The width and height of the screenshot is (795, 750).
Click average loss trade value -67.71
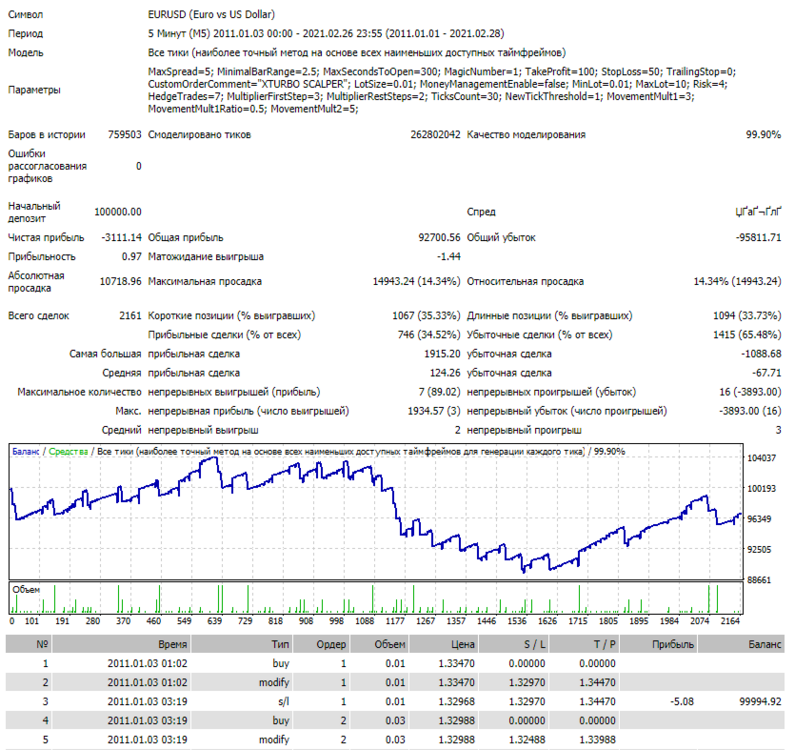click(x=767, y=373)
